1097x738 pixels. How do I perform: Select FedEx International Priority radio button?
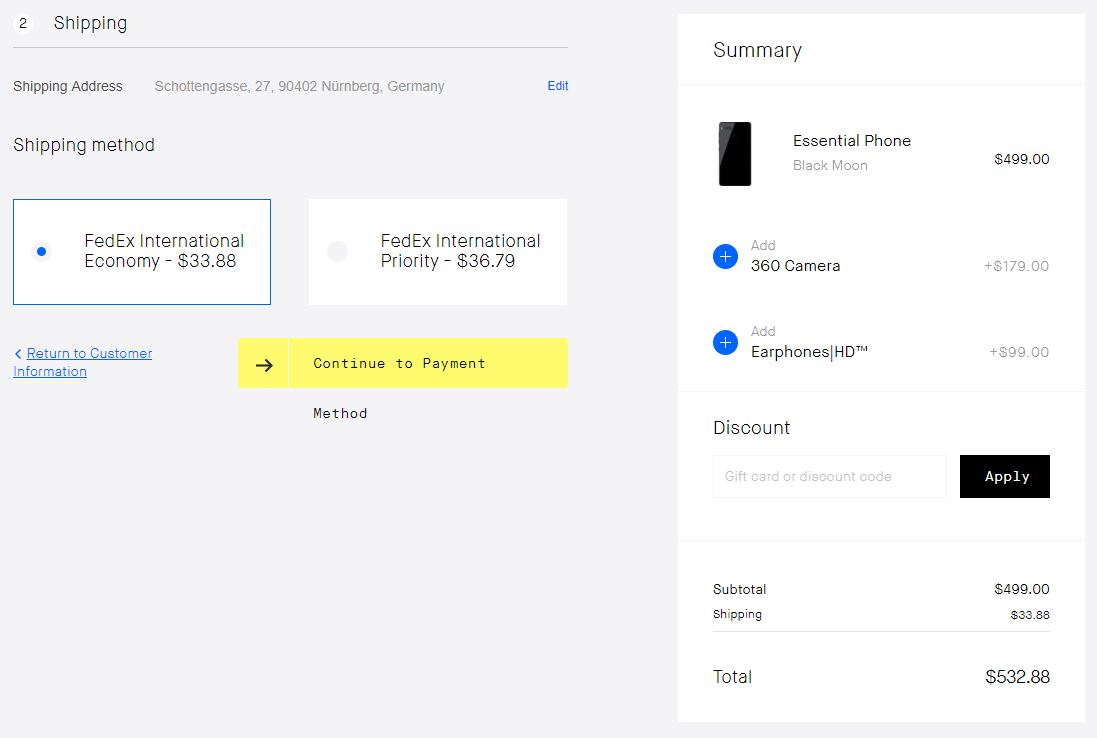338,251
